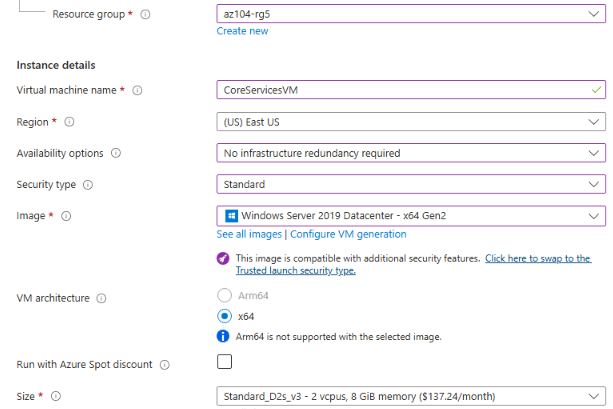Select the x64 architecture radio button
613x409 pixels.
coord(225,315)
